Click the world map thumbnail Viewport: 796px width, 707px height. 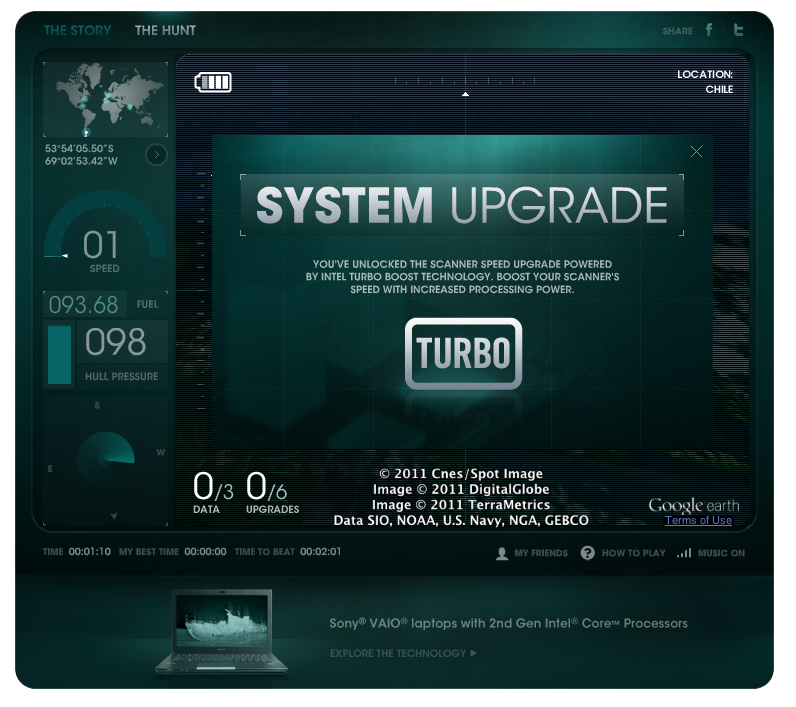coord(105,99)
